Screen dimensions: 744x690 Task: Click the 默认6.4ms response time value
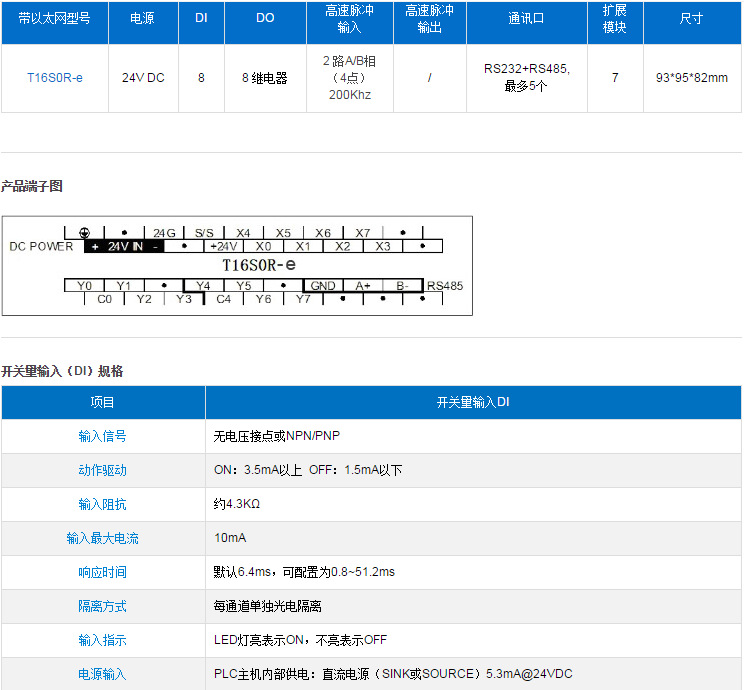(x=304, y=572)
